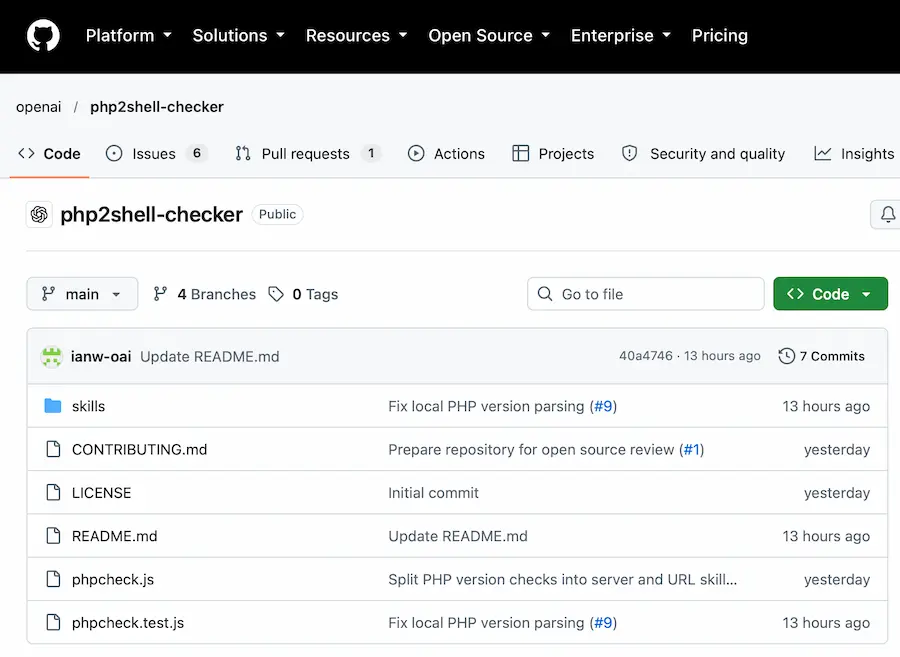The width and height of the screenshot is (900, 657).
Task: Click the skills folder icon
Action: (53, 406)
